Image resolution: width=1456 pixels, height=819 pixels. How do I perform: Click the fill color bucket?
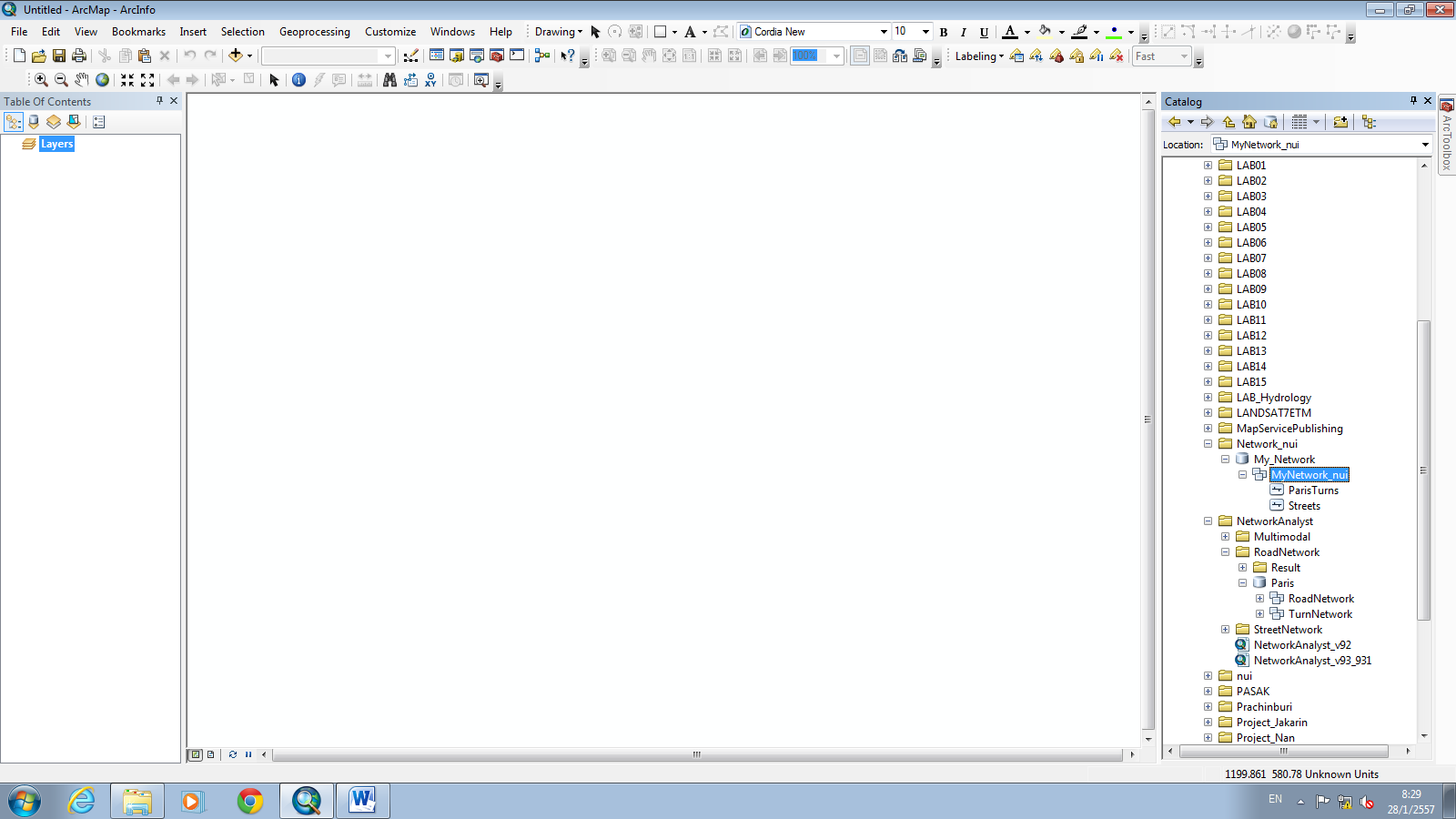[1046, 32]
